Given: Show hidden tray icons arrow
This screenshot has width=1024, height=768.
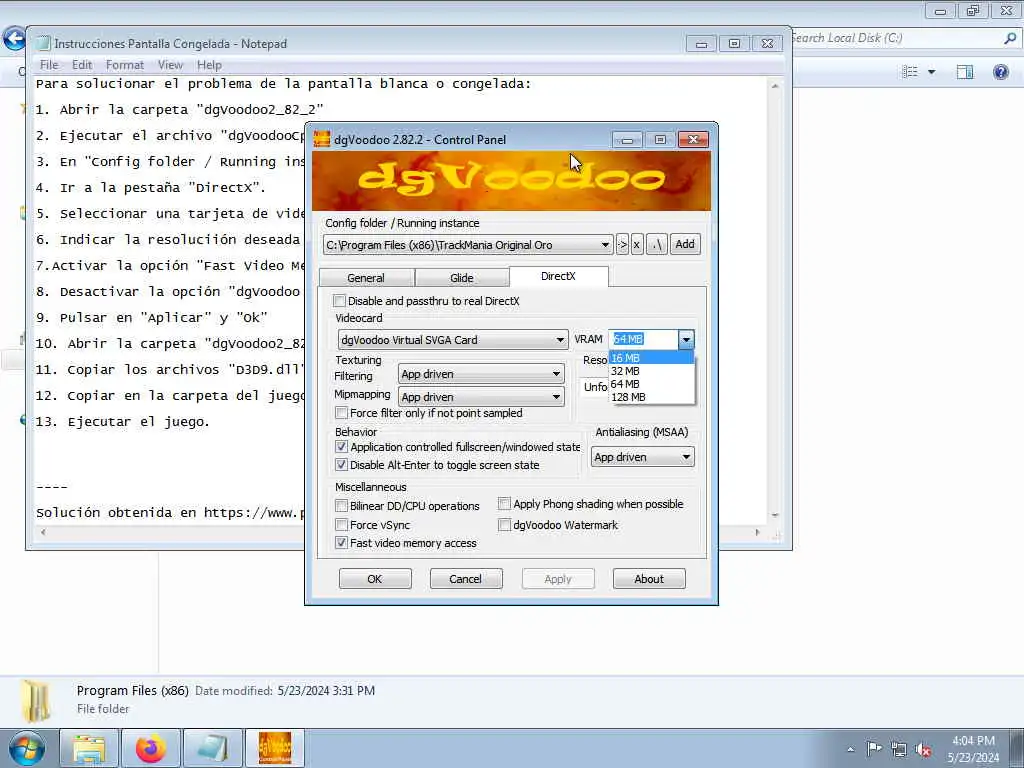Looking at the screenshot, I should pyautogui.click(x=850, y=749).
